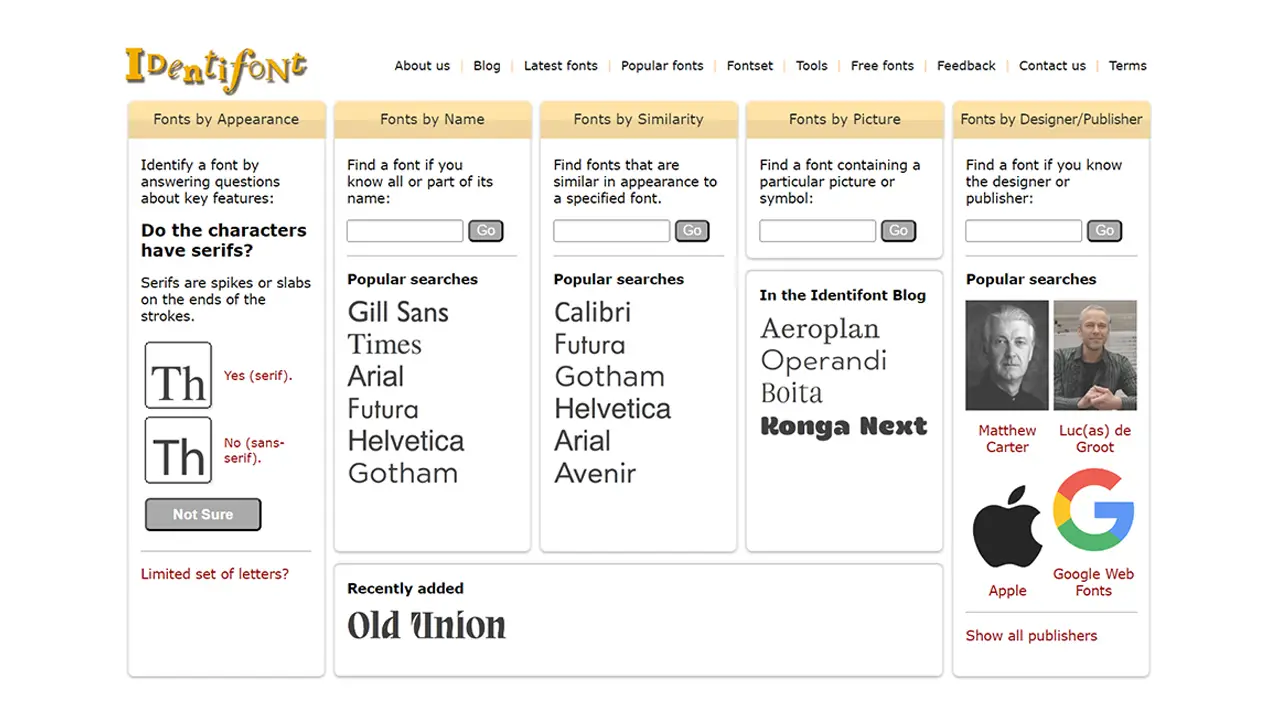Open Calibri in similarity searches
1280x720 pixels.
pyautogui.click(x=592, y=312)
